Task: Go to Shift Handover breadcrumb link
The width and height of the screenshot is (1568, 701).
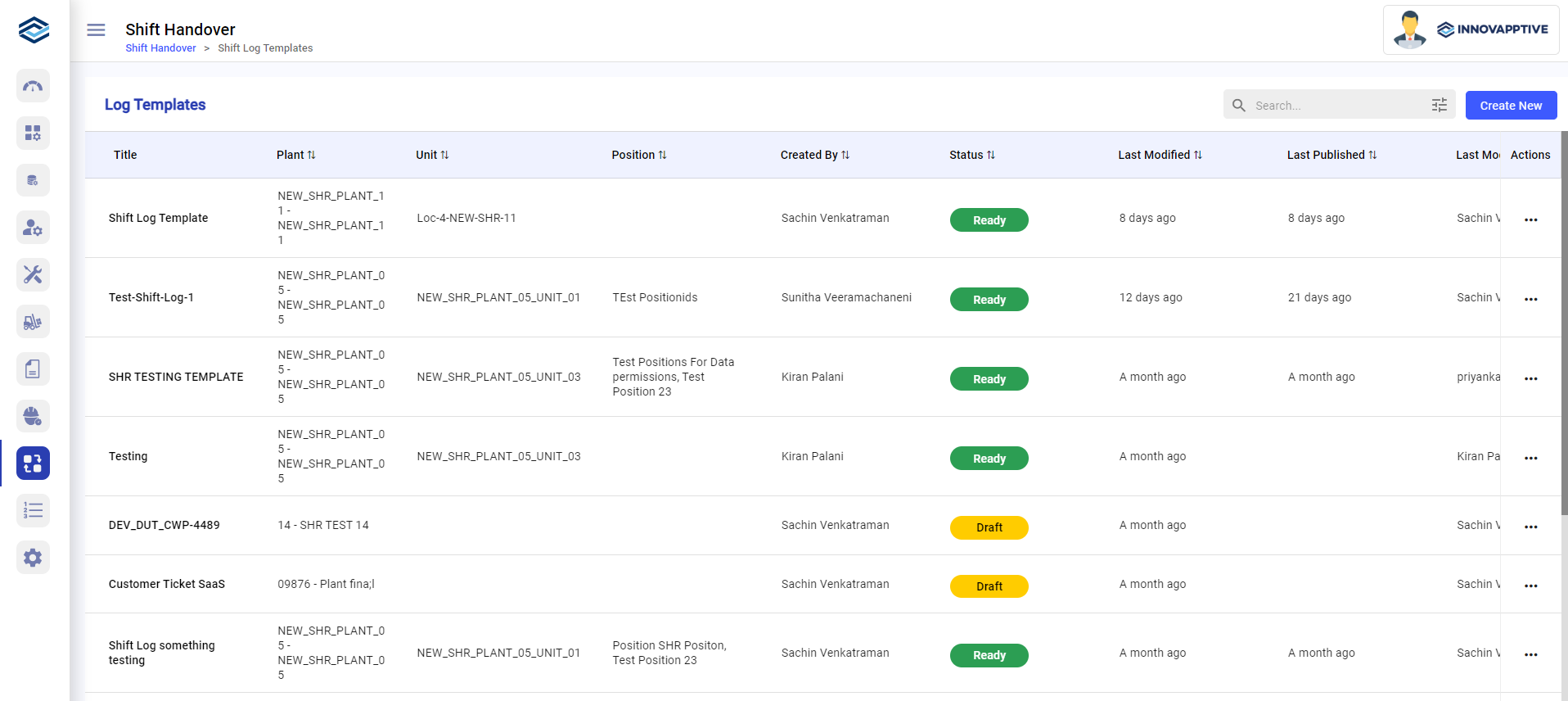Action: 160,48
